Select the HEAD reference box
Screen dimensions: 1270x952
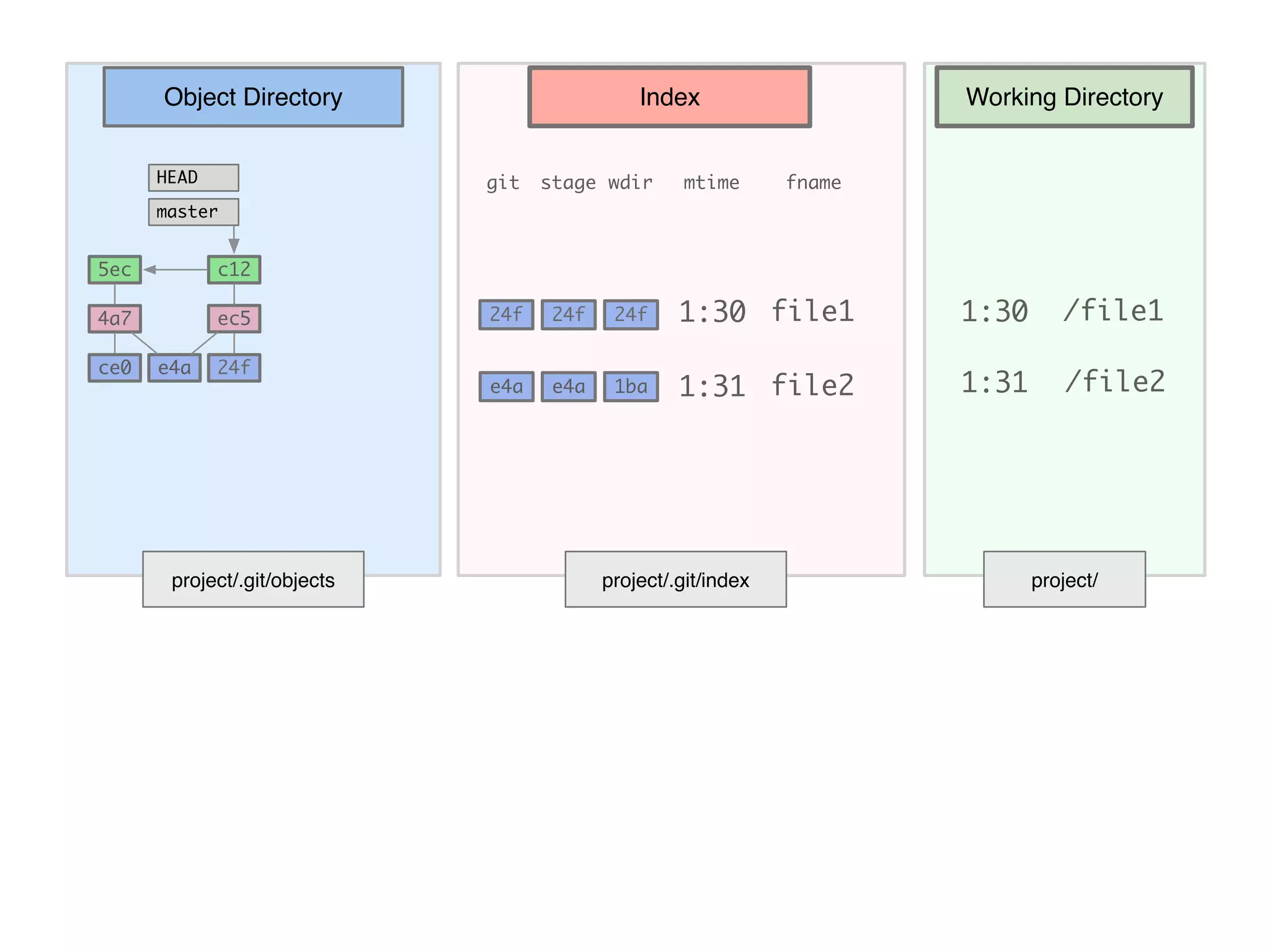[x=193, y=178]
